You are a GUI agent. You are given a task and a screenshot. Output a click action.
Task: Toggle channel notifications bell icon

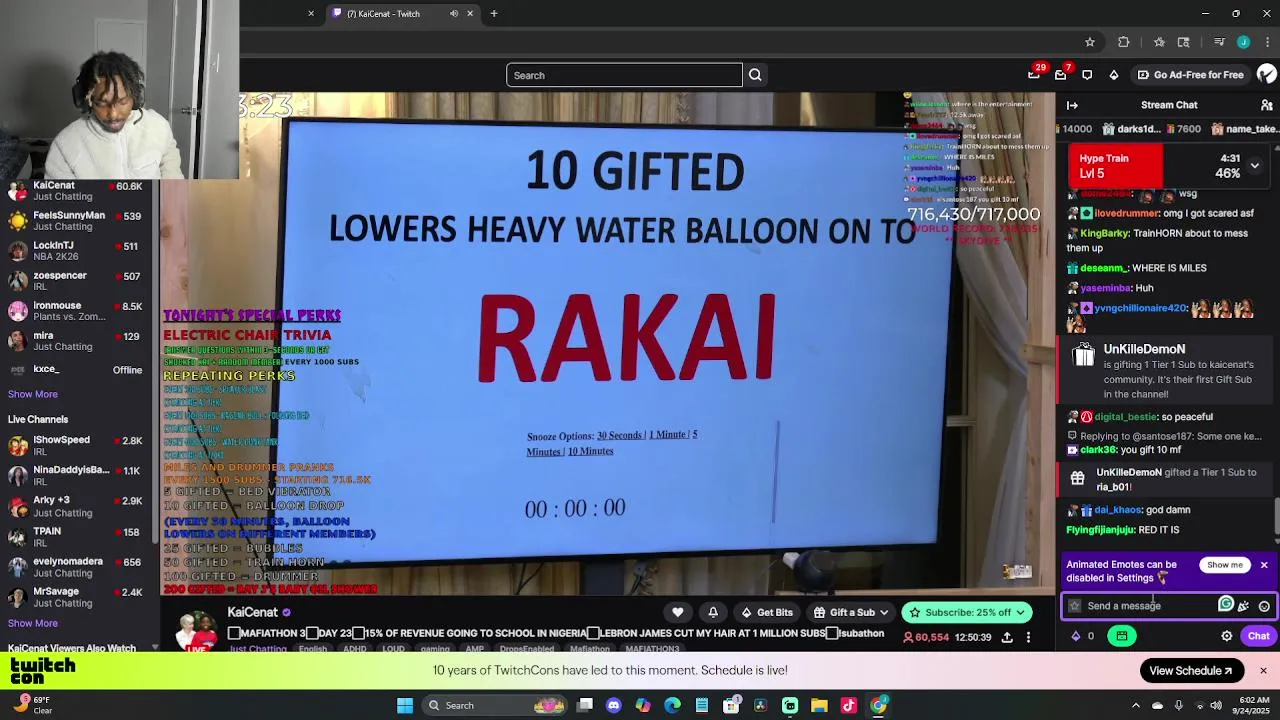[713, 612]
